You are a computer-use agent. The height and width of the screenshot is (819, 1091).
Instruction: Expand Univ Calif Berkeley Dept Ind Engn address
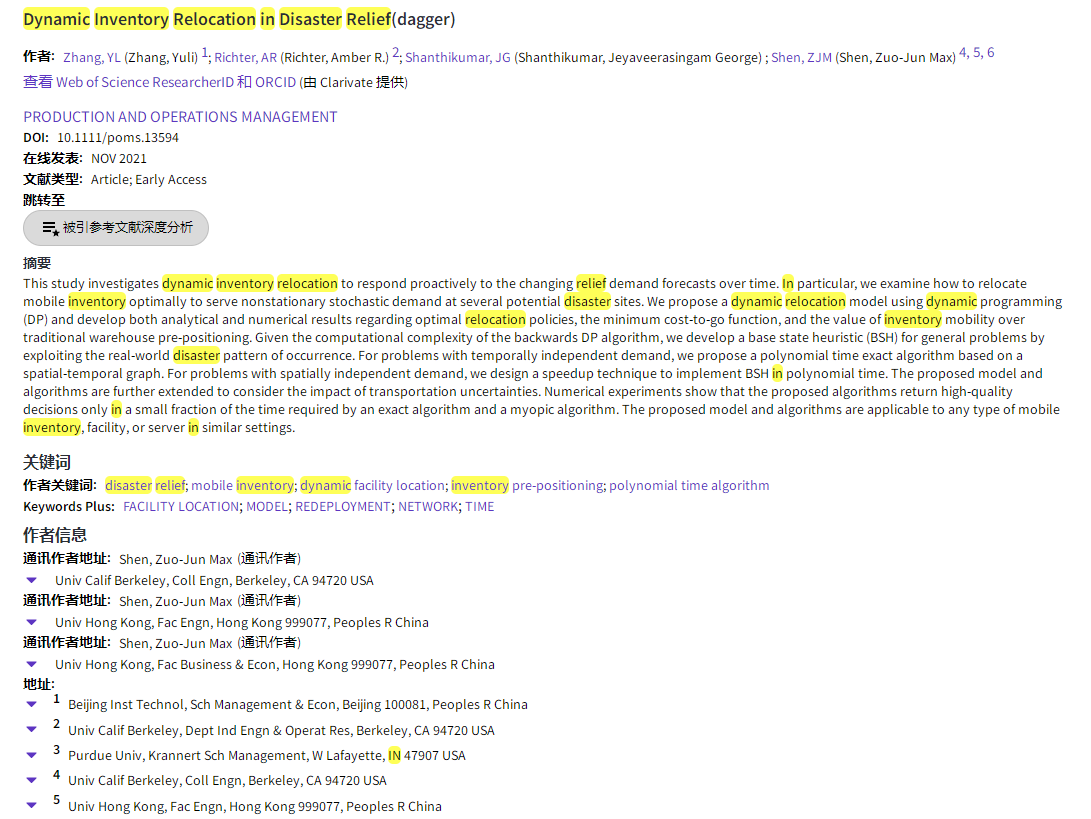tap(31, 730)
